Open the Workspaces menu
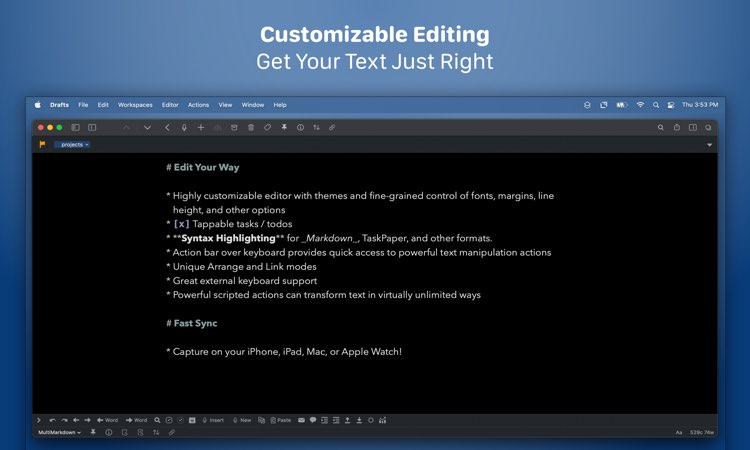Image resolution: width=750 pixels, height=450 pixels. (135, 105)
